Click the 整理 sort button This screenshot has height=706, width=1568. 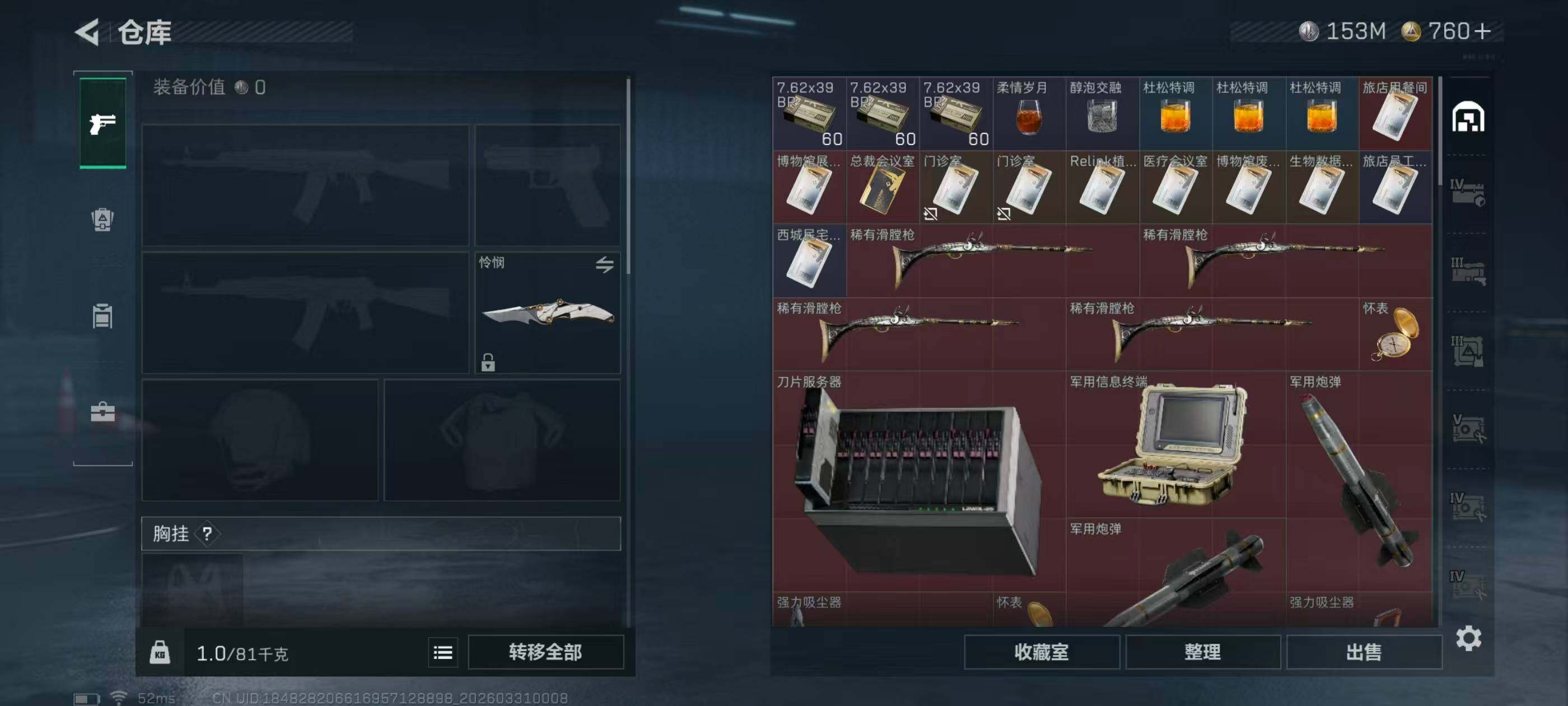(x=1203, y=652)
